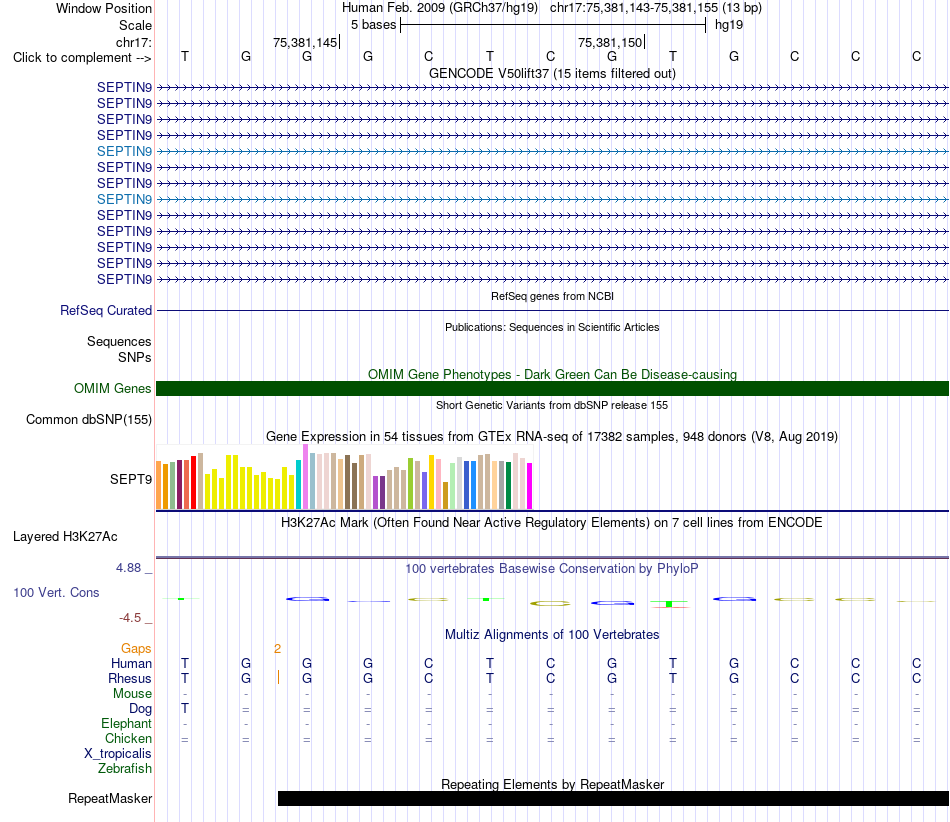Click the 'X_tropicalis' alignment row label
The width and height of the screenshot is (950, 822).
coord(118,753)
